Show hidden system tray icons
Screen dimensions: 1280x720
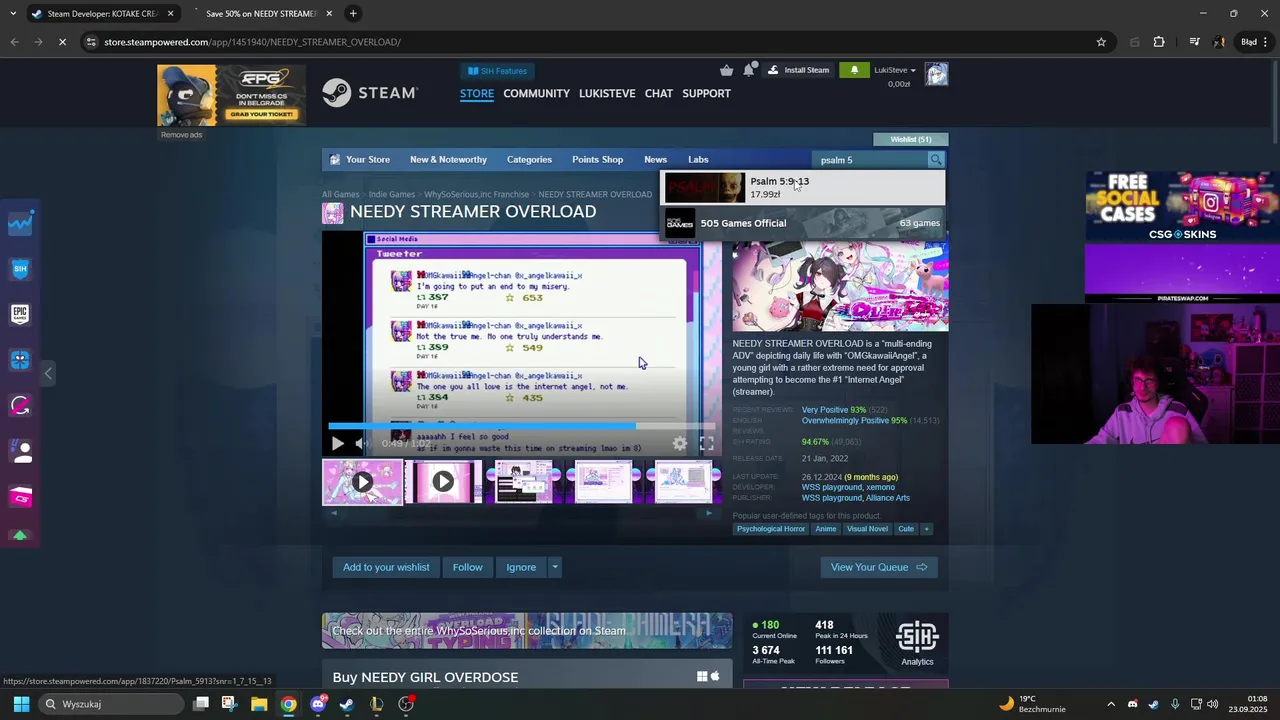coord(1110,704)
